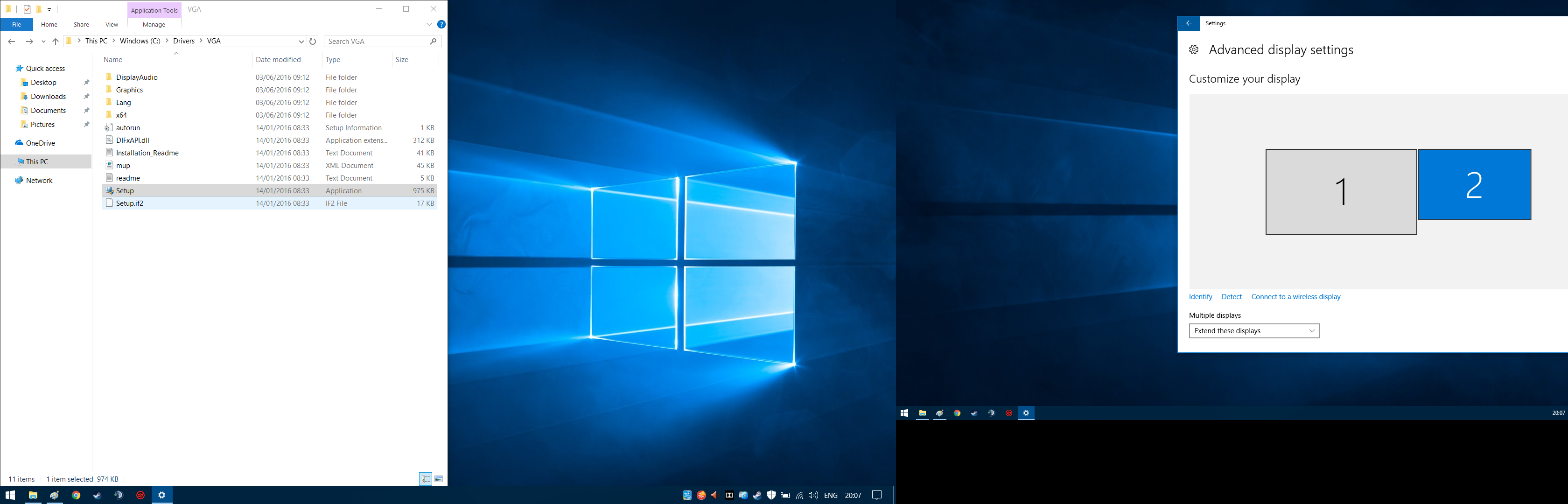
Task: Switch to details view layout icon
Action: pyautogui.click(x=426, y=479)
